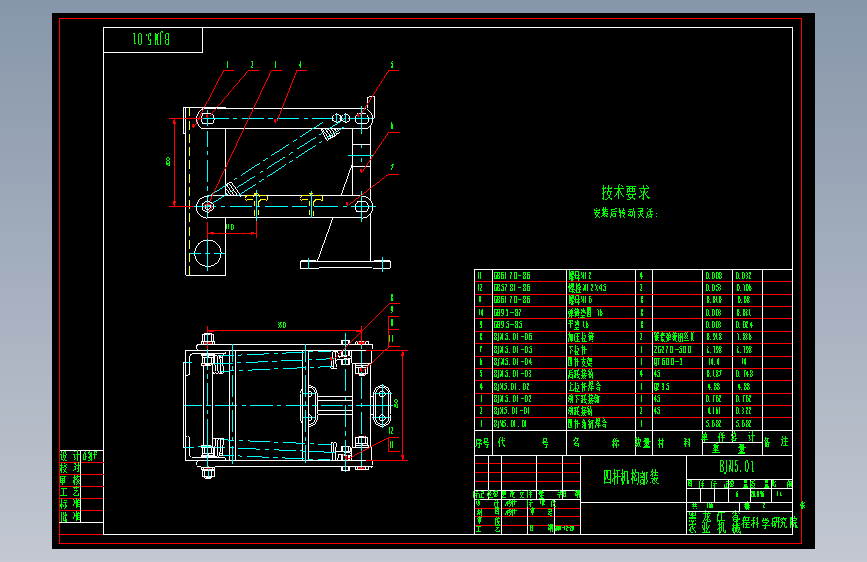
Task: Click the '四杆机构部装' title block name
Action: coord(631,477)
